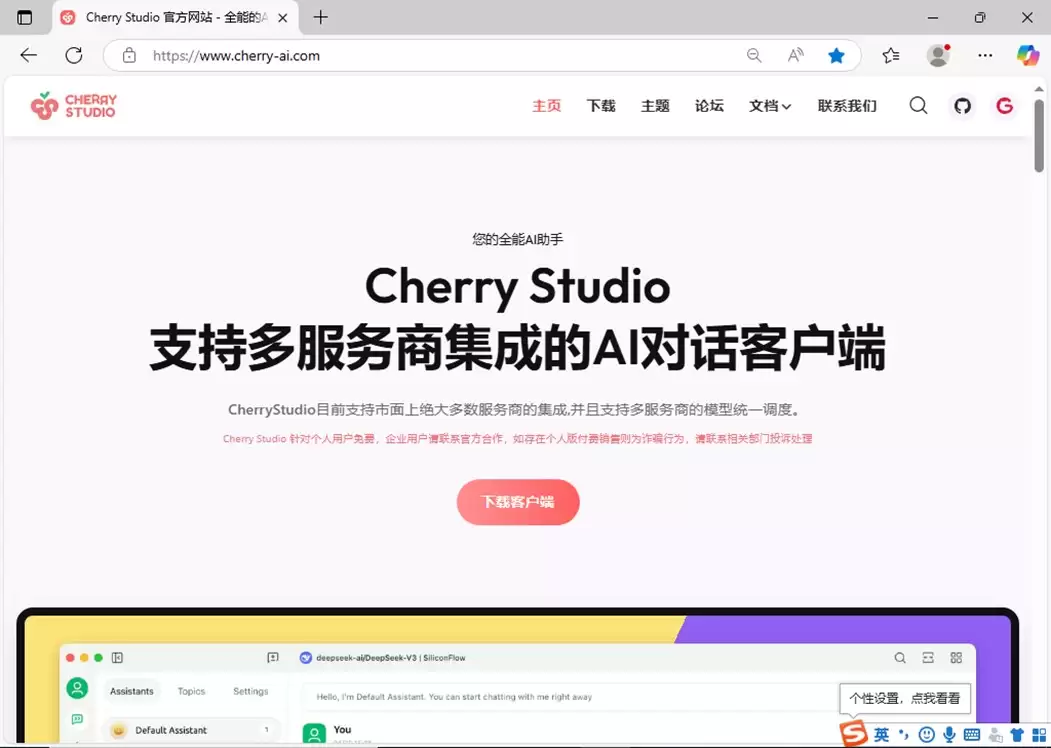Open the 论坛 nav page

(x=709, y=106)
